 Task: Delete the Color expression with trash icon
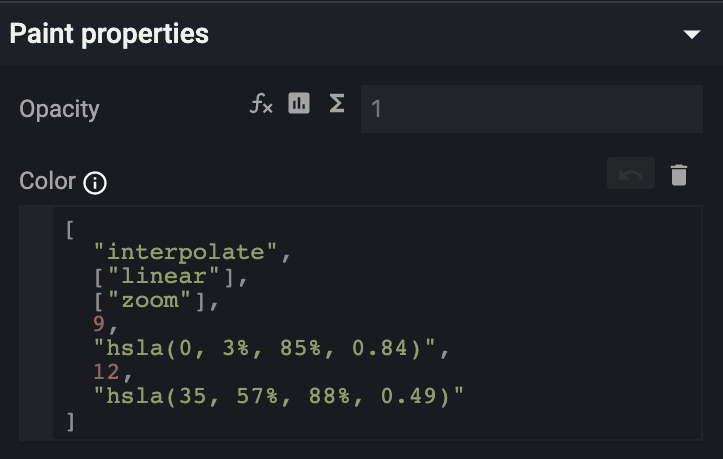[679, 175]
